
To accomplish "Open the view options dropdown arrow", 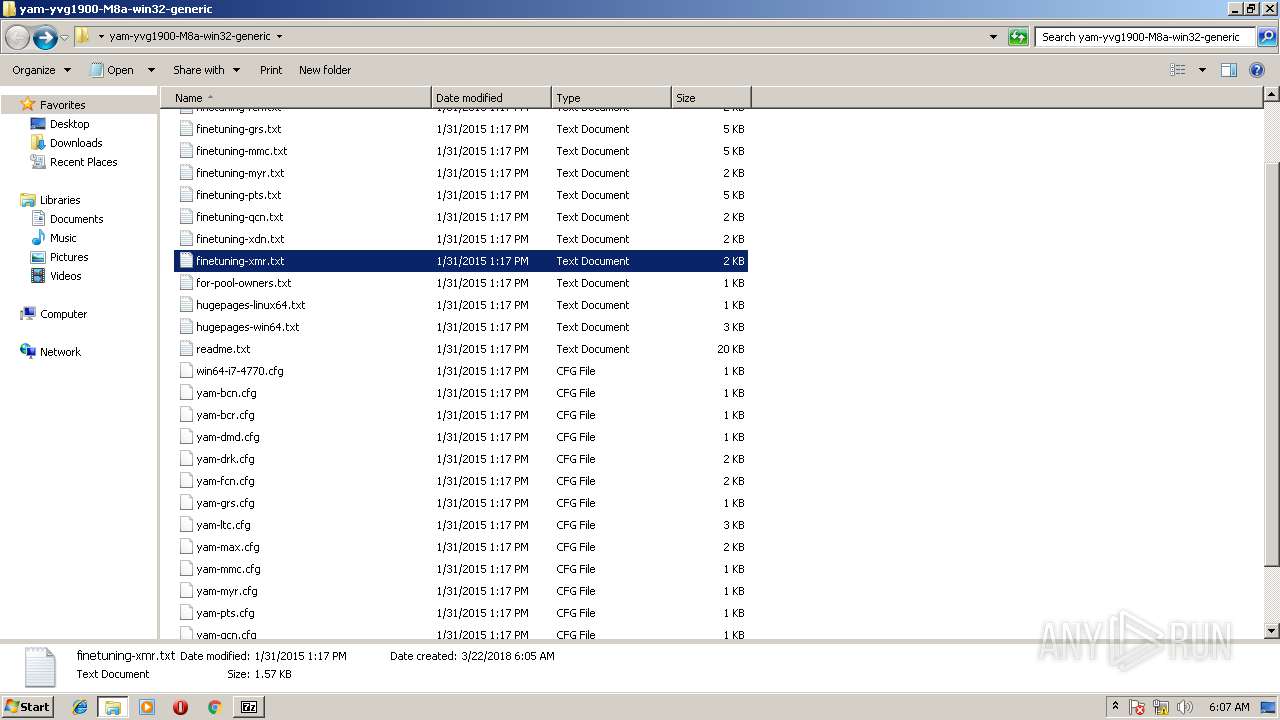I will click(x=1202, y=70).
